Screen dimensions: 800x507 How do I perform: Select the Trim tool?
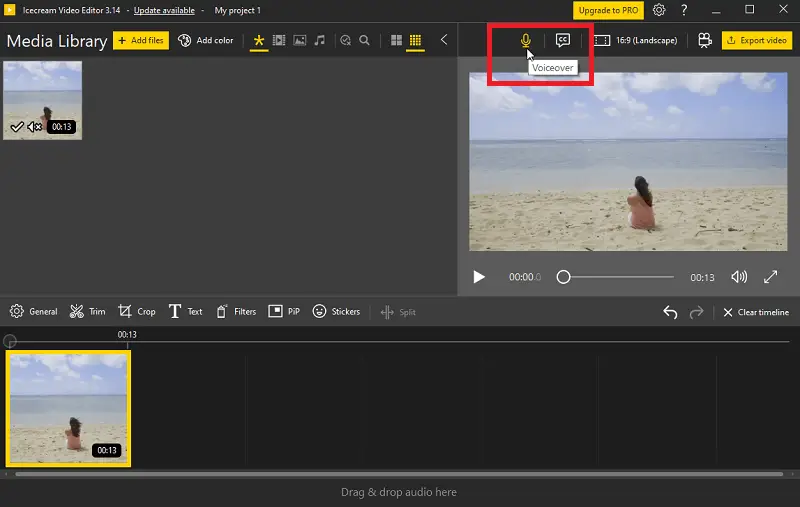[88, 312]
